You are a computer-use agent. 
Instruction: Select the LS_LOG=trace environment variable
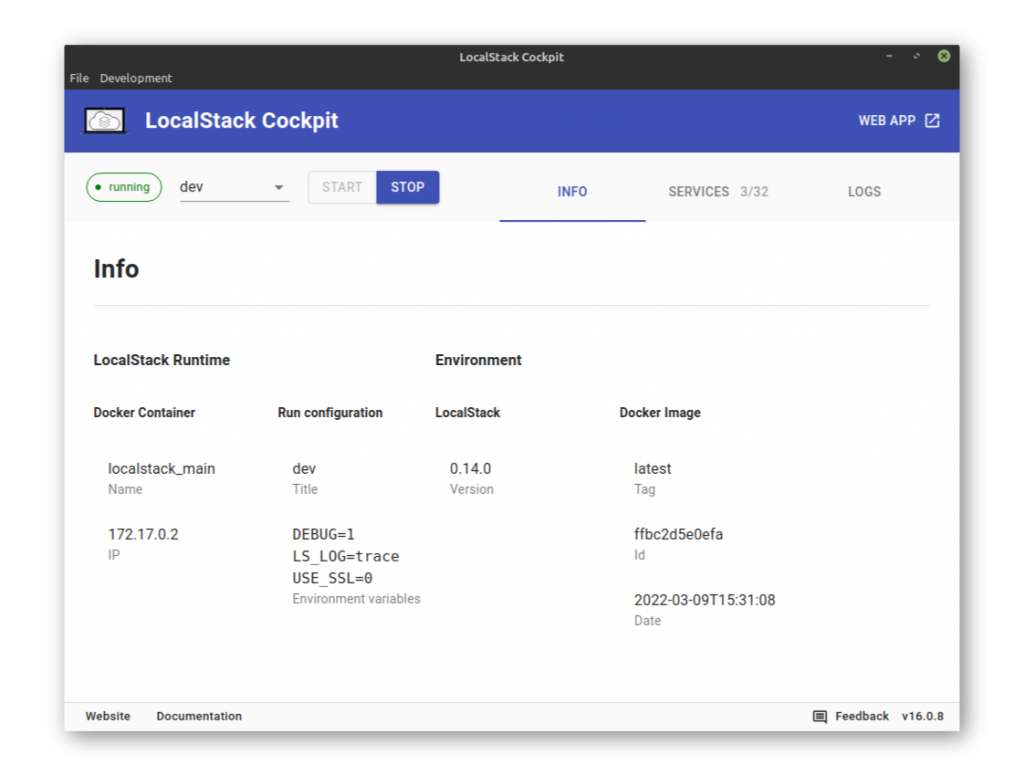point(345,557)
